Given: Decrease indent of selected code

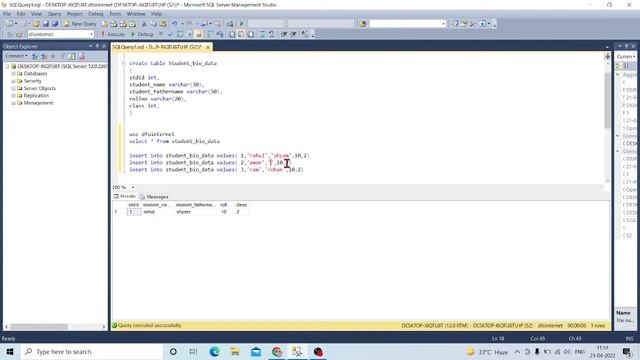Looking at the screenshot, I should tap(284, 34).
